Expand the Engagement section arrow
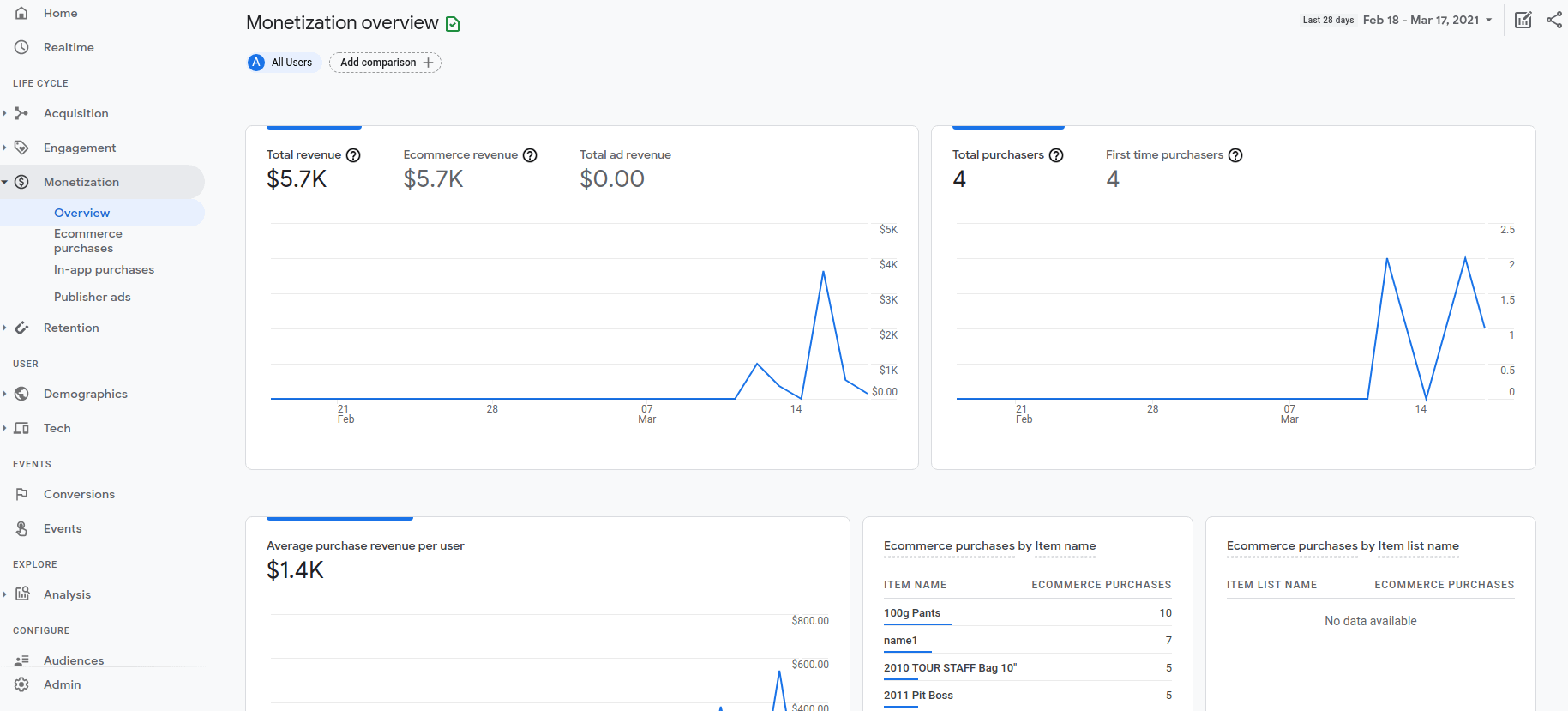This screenshot has width=1568, height=711. 4,148
